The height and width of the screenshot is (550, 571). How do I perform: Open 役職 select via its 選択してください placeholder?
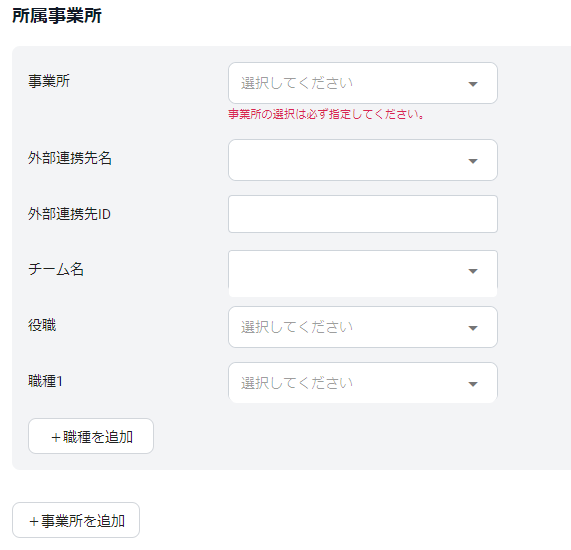296,327
